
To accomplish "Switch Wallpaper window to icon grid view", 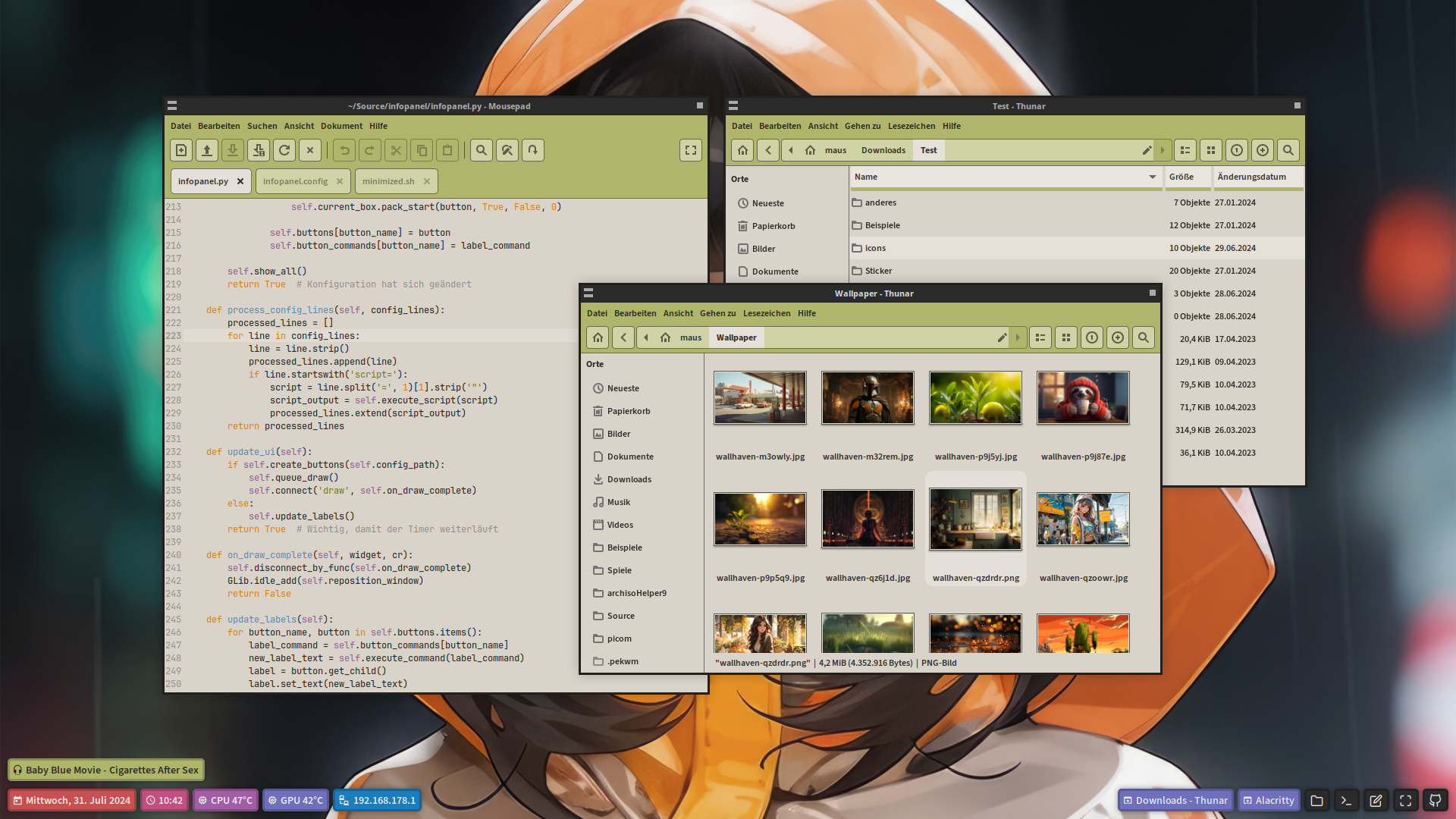I will [x=1066, y=337].
